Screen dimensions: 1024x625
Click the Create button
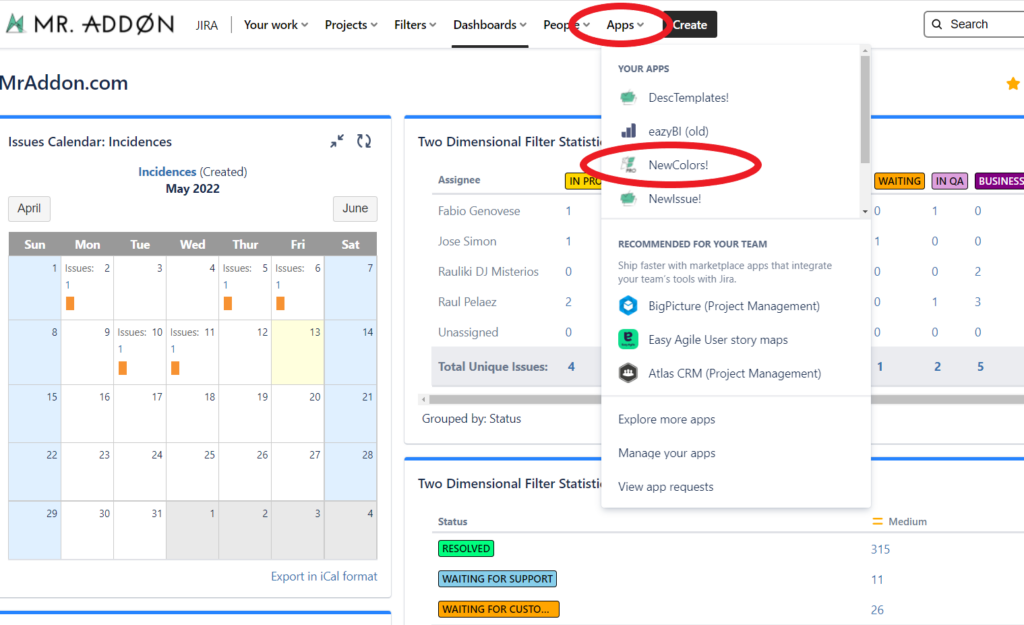(x=690, y=23)
